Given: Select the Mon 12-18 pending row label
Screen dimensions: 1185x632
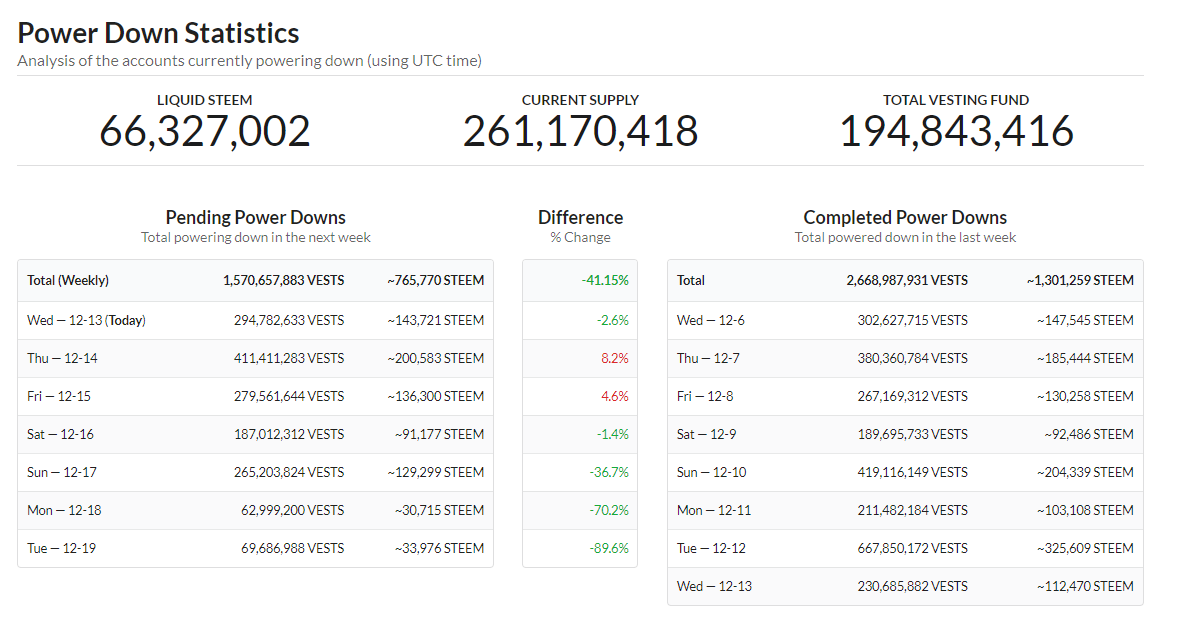Looking at the screenshot, I should click(x=64, y=510).
